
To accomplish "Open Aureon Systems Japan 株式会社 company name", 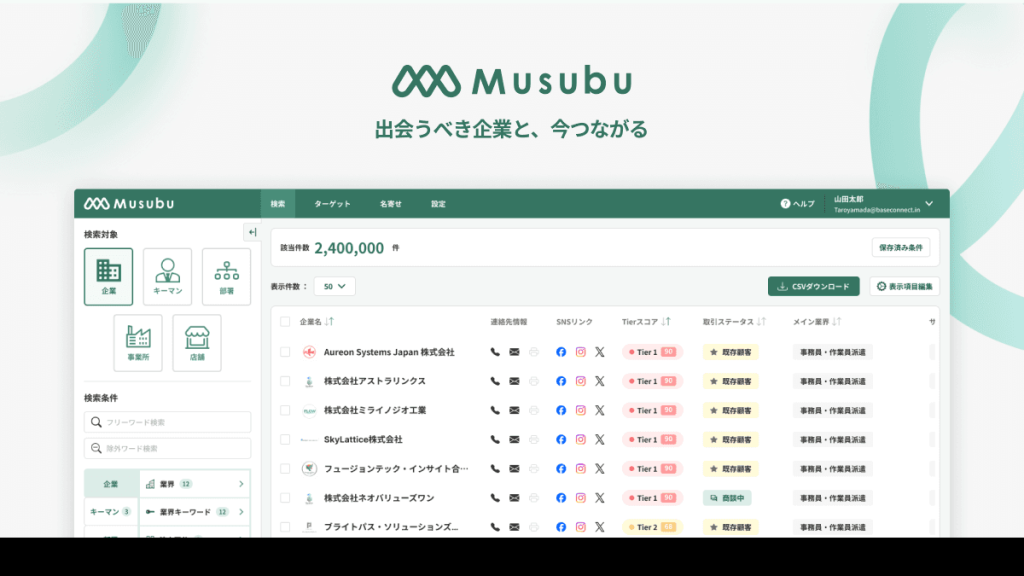I will (x=389, y=352).
